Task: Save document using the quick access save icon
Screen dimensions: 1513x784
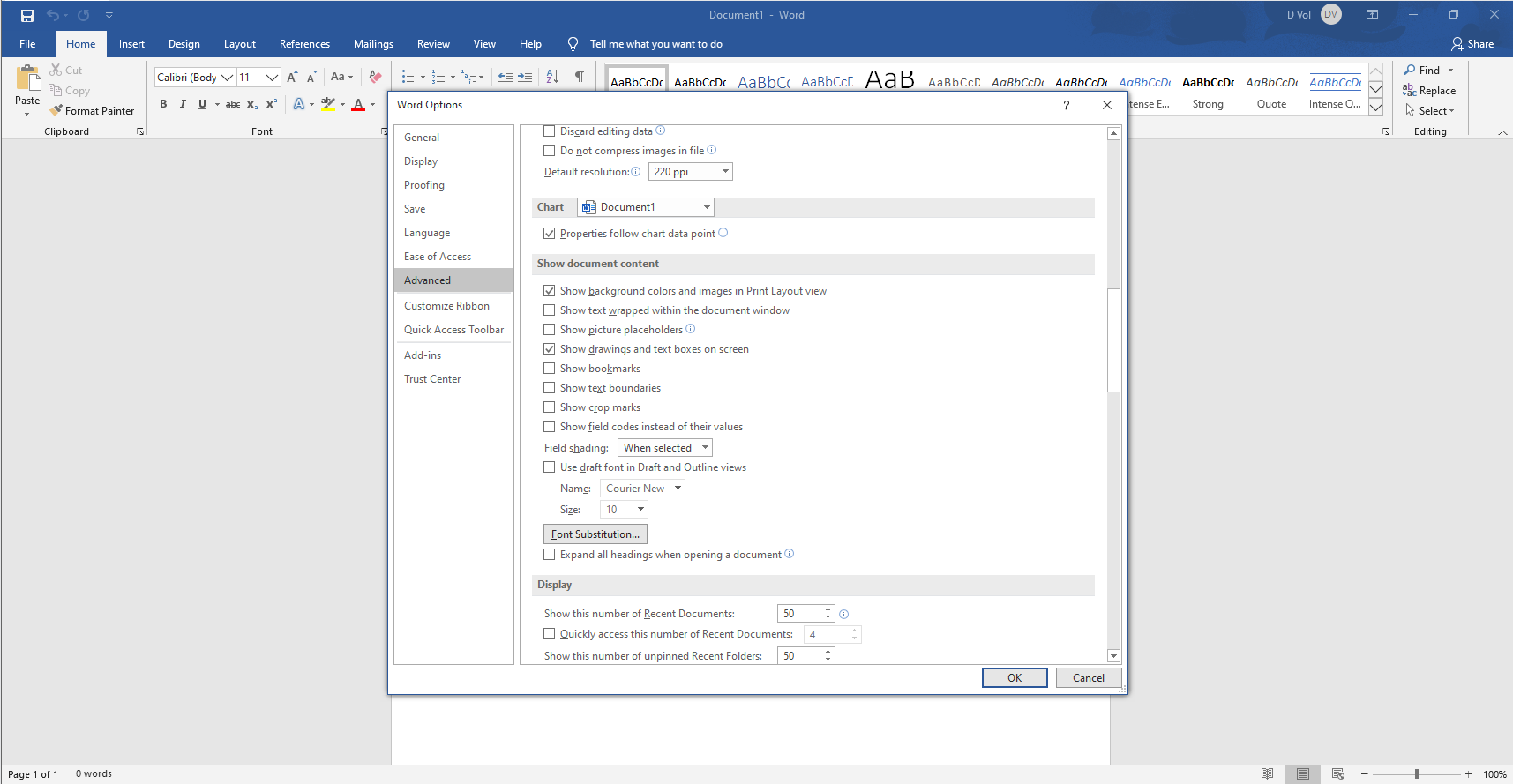Action: click(x=27, y=15)
